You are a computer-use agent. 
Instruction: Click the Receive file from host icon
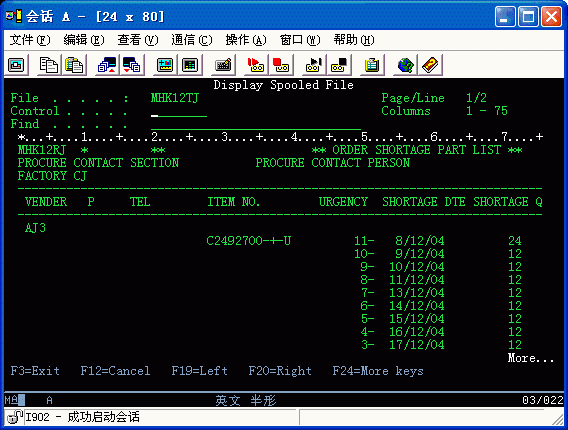[x=132, y=65]
